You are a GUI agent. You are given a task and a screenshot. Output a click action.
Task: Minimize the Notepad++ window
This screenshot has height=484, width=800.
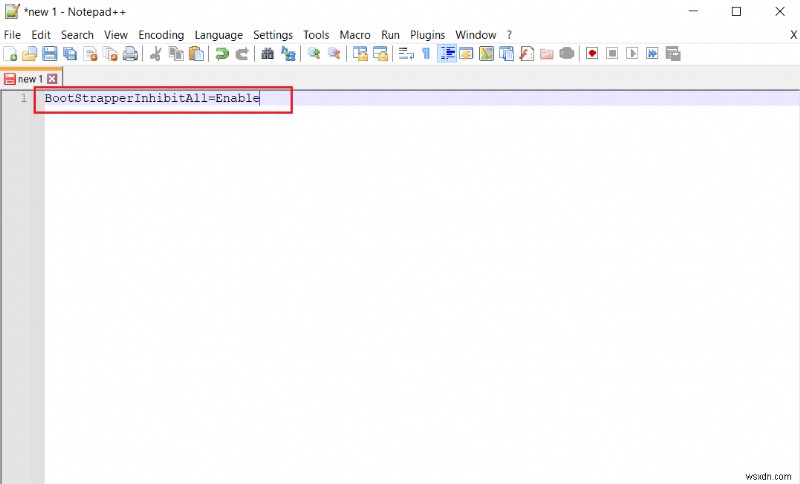[x=693, y=11]
